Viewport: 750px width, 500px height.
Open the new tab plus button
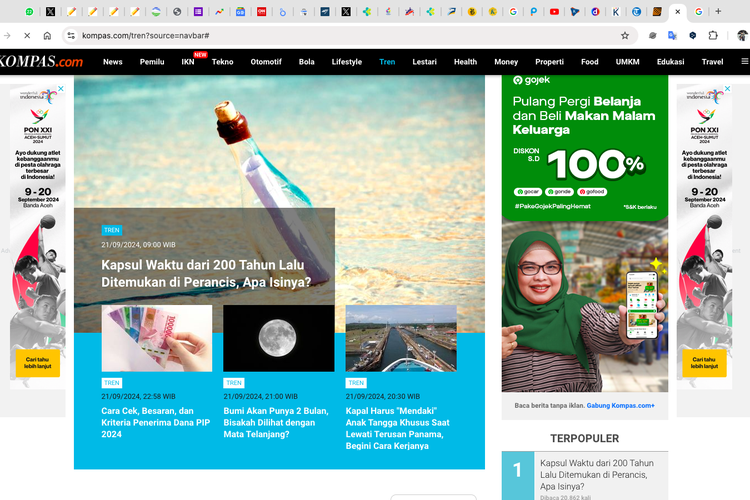point(718,12)
